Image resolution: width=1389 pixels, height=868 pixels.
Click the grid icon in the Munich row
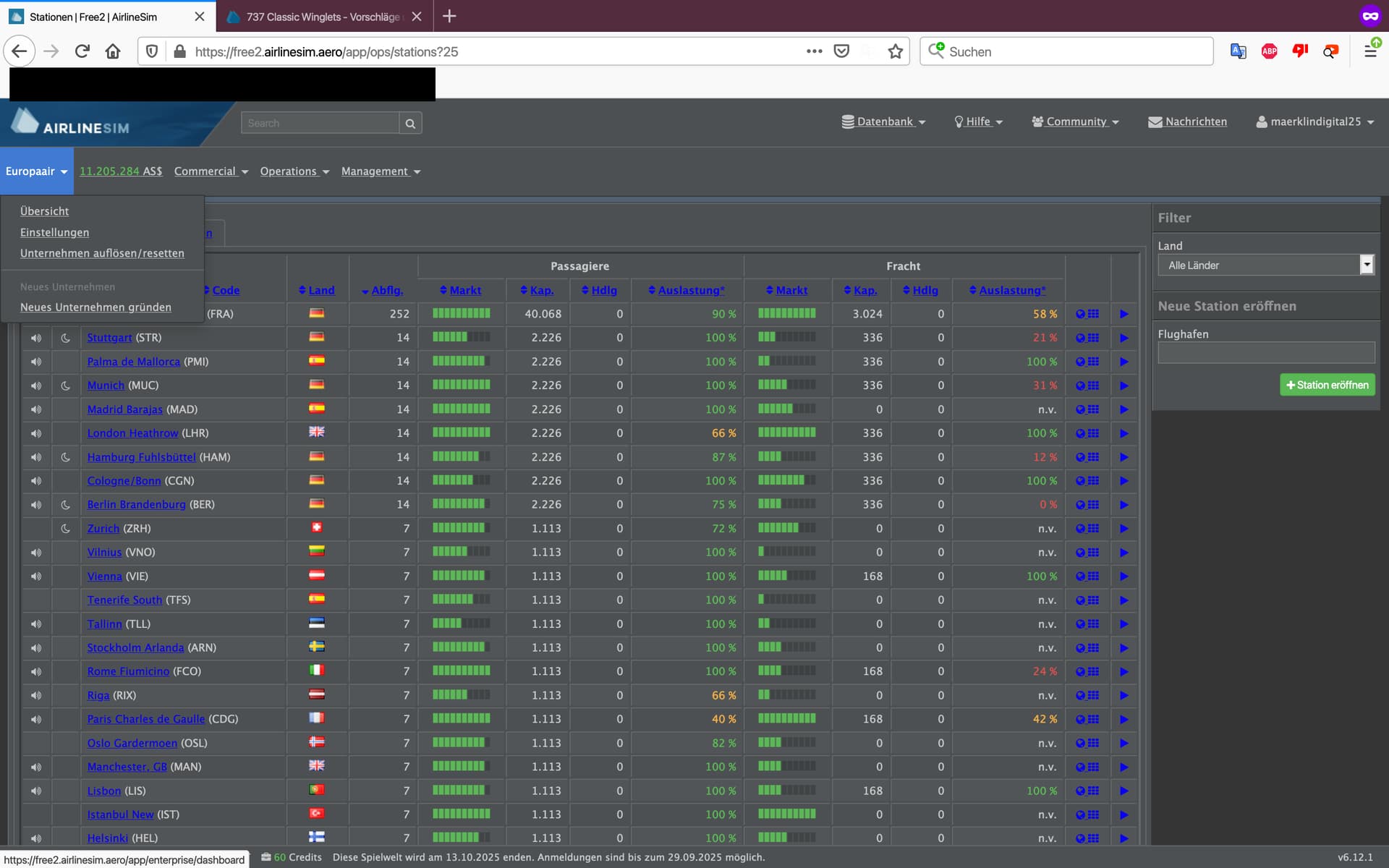click(1093, 386)
